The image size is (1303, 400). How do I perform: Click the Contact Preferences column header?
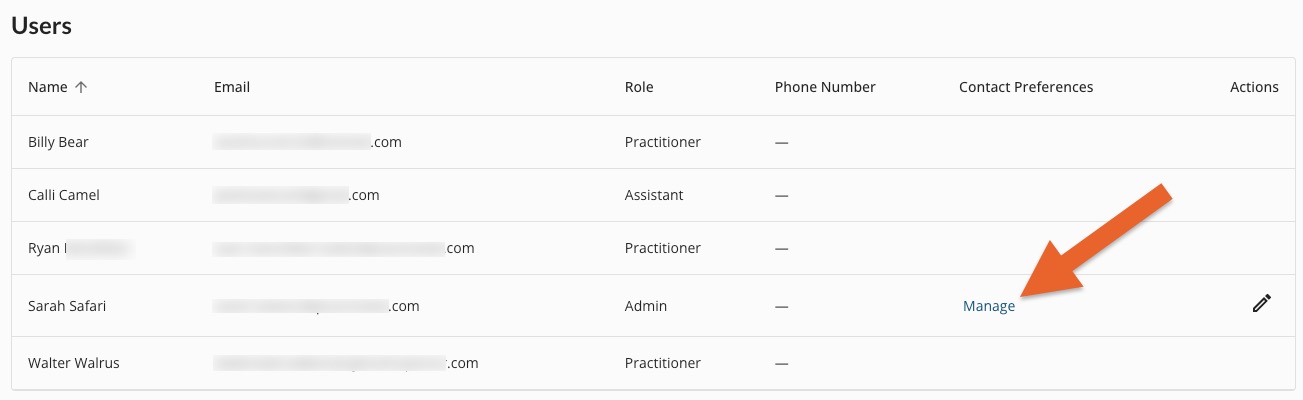[1026, 87]
